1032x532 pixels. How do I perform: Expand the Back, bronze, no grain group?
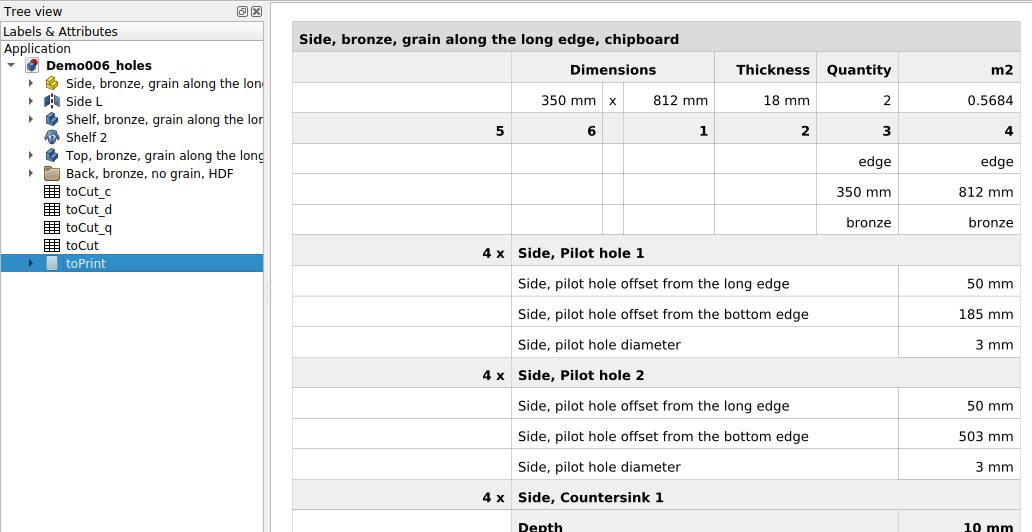coord(31,174)
